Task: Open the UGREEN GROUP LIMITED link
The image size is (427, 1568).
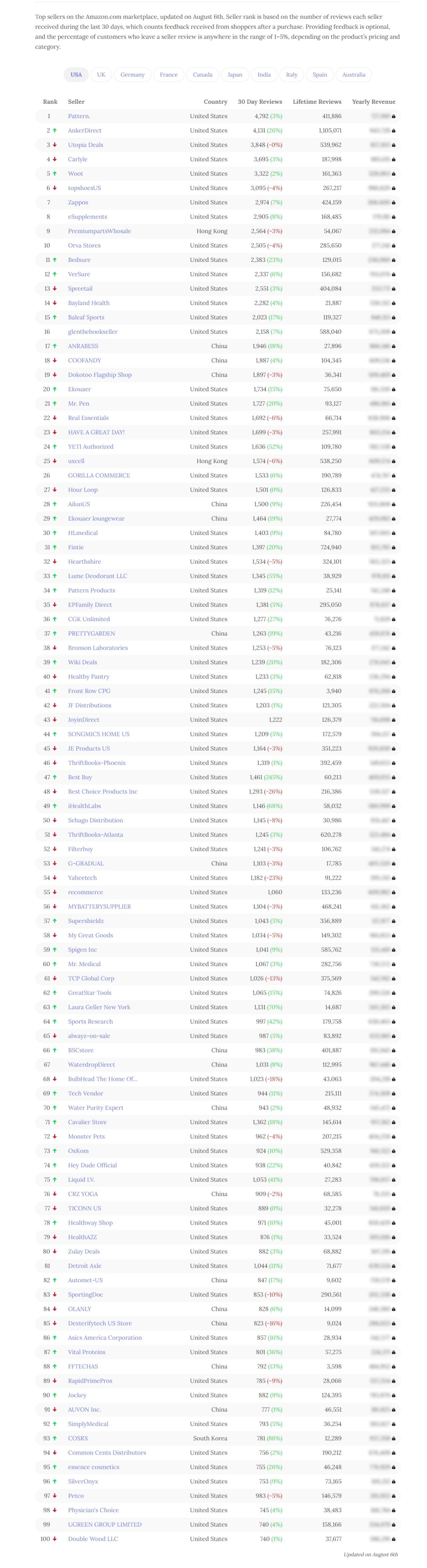Action: click(x=105, y=1525)
